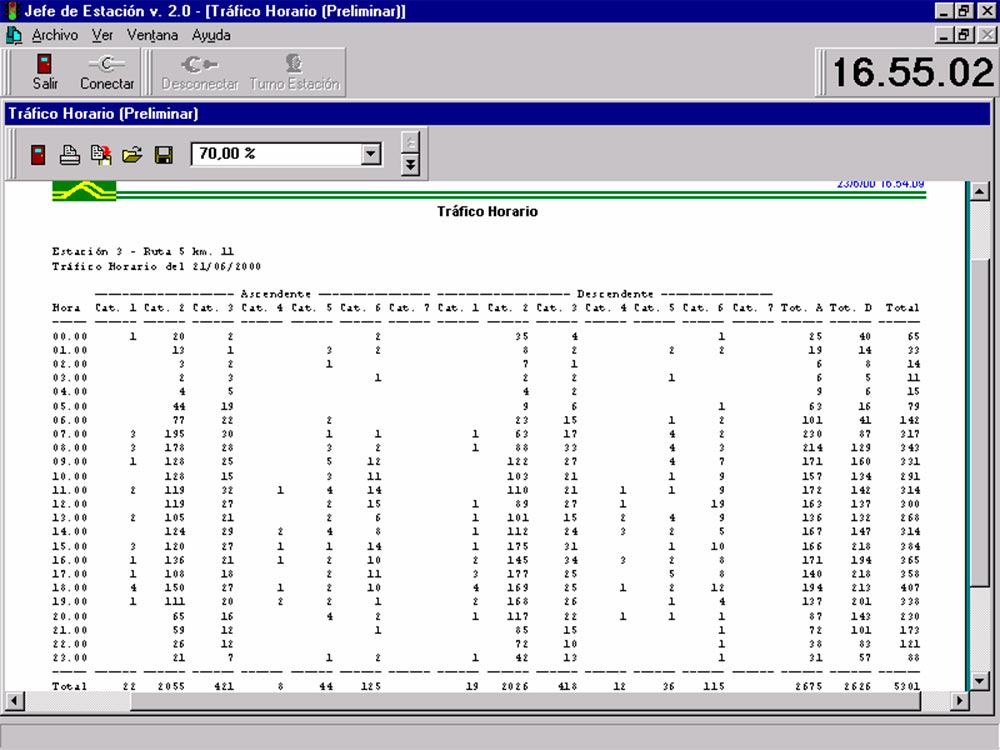Open the zoom percentage dropdown arrow

tap(371, 154)
